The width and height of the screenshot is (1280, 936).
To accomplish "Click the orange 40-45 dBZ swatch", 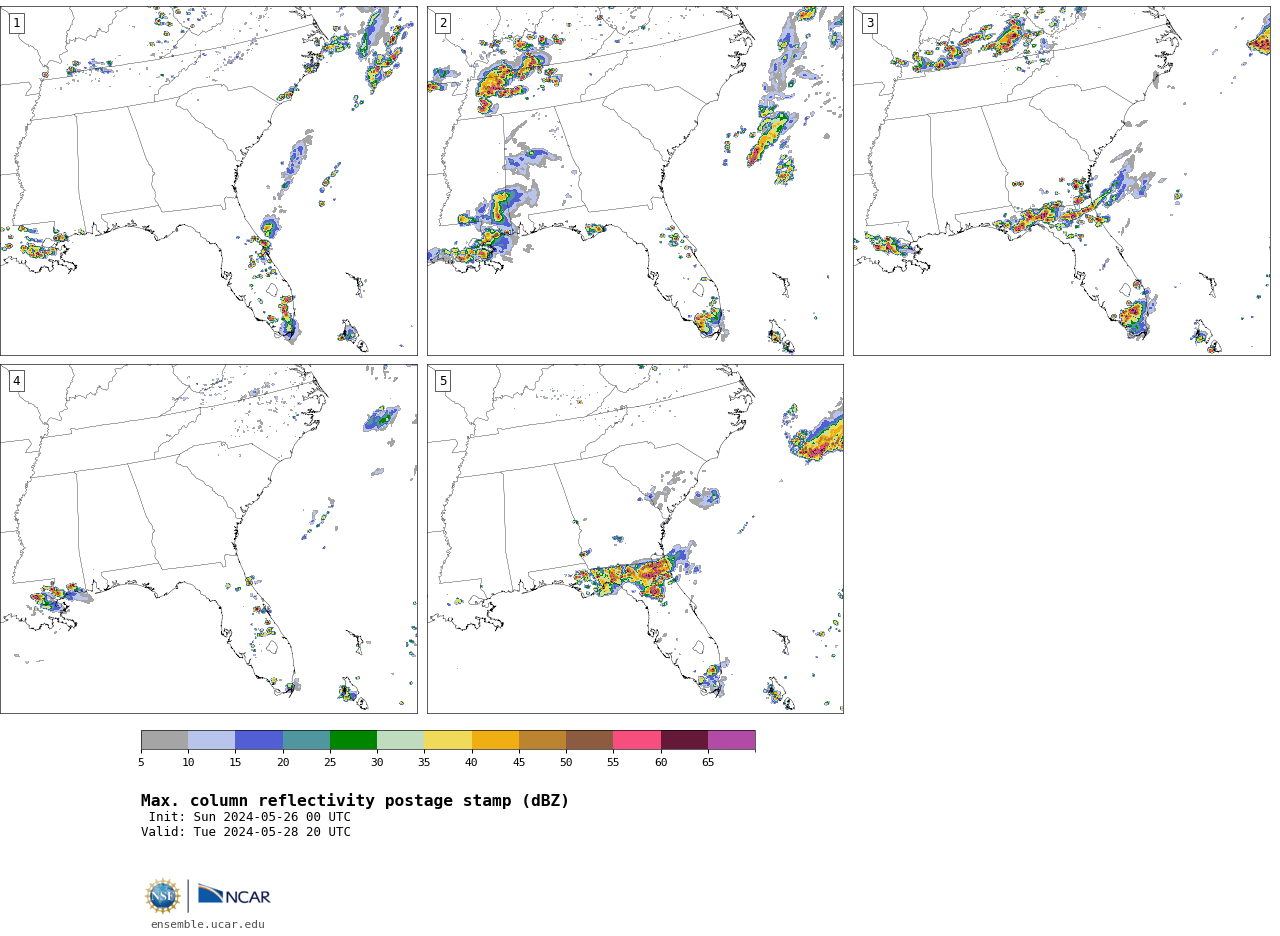I will click(495, 740).
